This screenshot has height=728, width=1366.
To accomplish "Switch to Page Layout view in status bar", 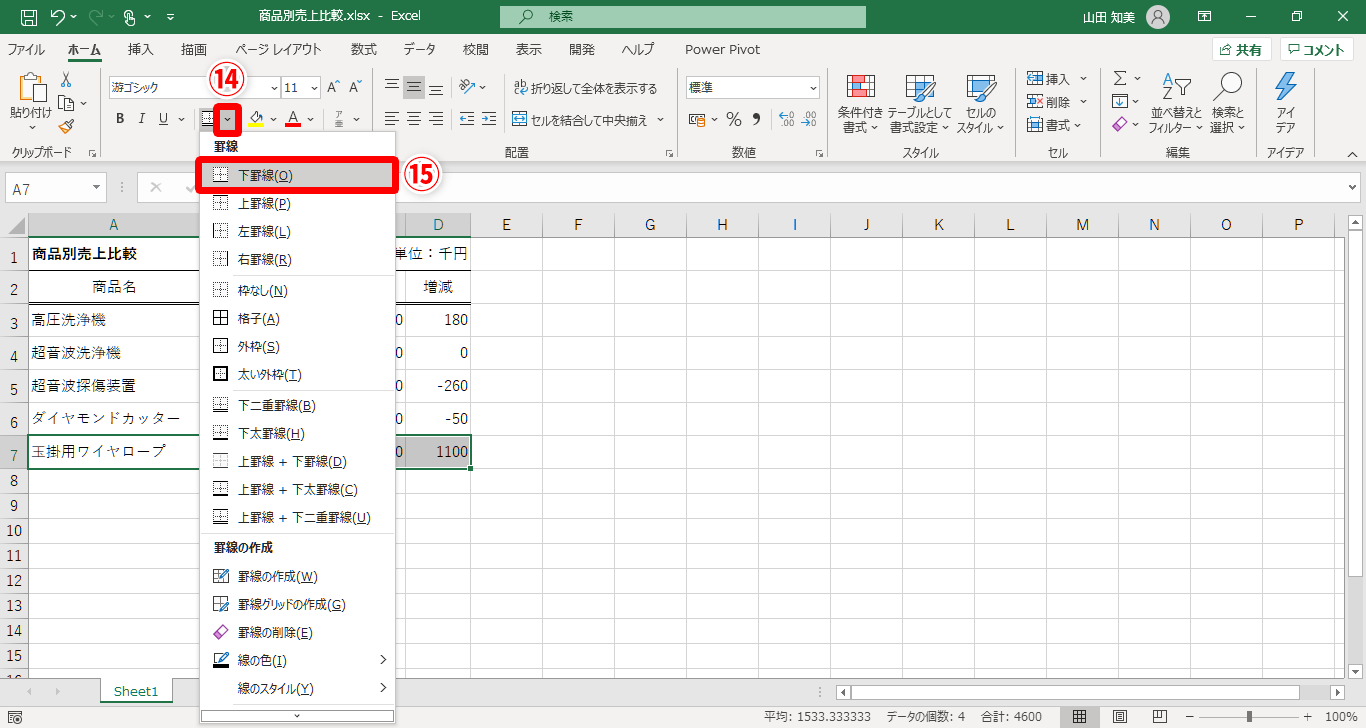I will click(1120, 717).
